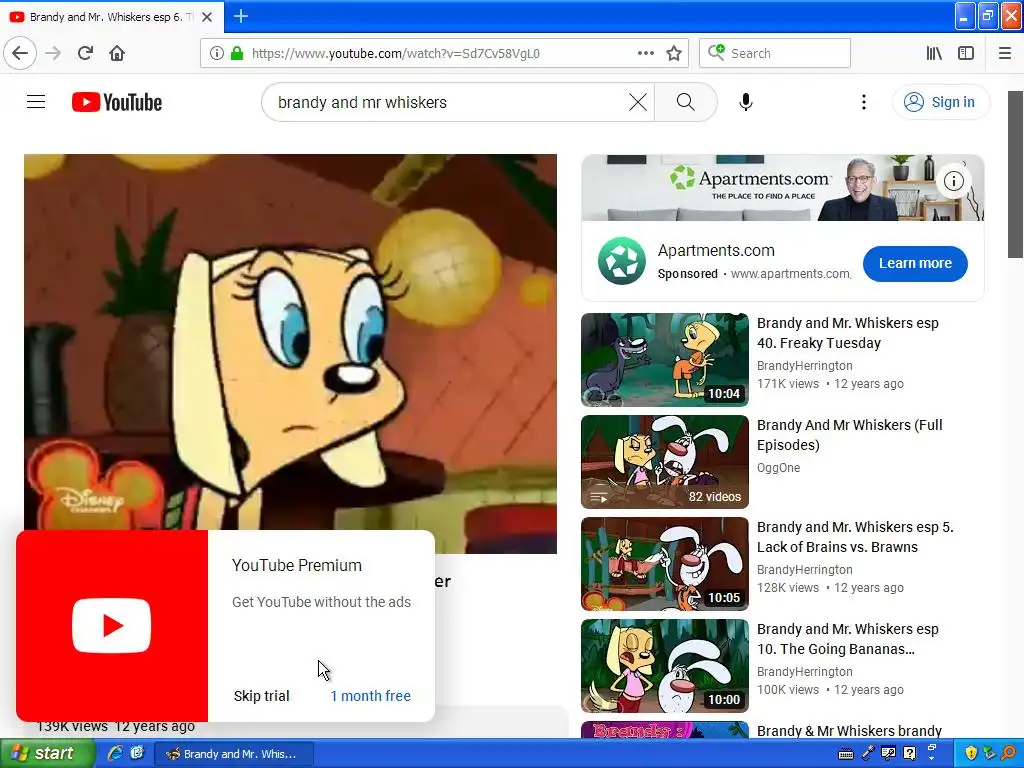Open the Windows start menu
Viewport: 1024px width, 768px height.
coord(47,754)
